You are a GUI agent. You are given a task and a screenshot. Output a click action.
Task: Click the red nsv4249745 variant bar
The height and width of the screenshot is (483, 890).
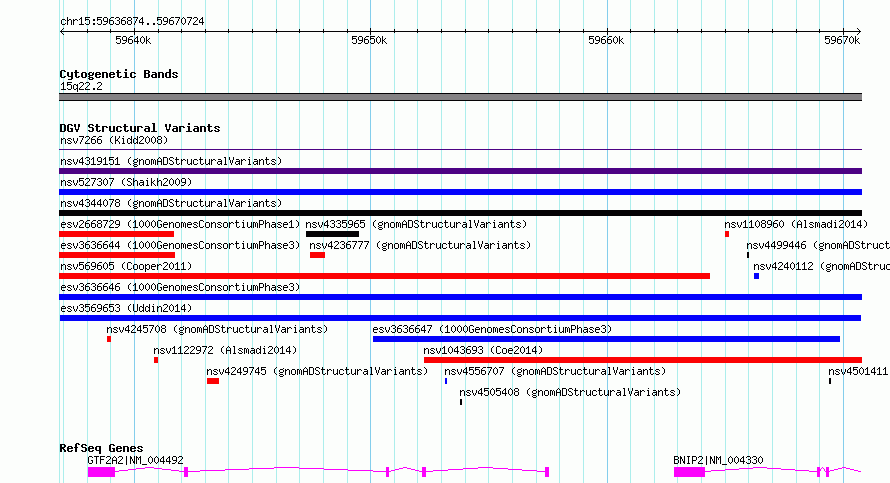tap(213, 381)
